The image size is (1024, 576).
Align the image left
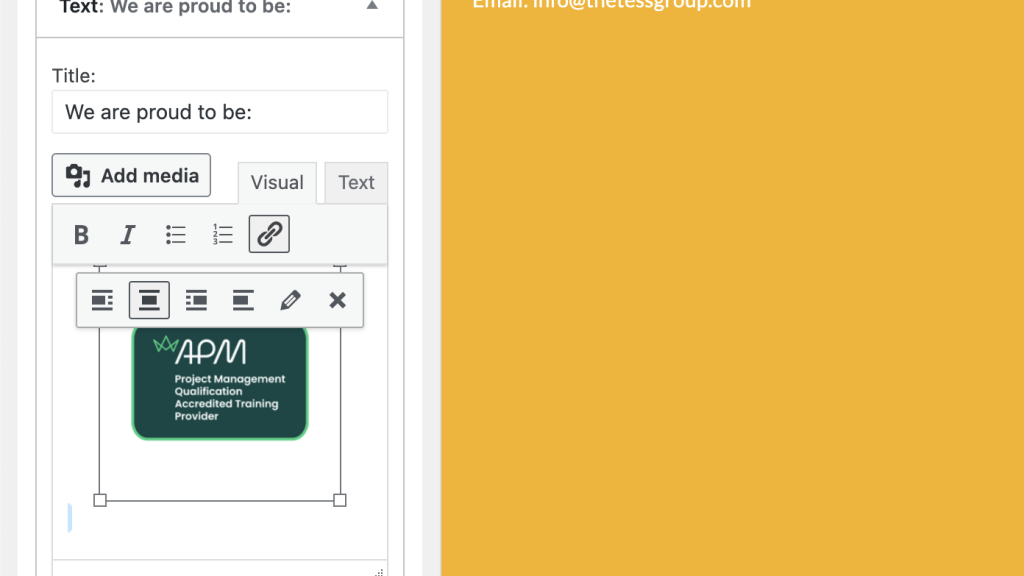102,300
